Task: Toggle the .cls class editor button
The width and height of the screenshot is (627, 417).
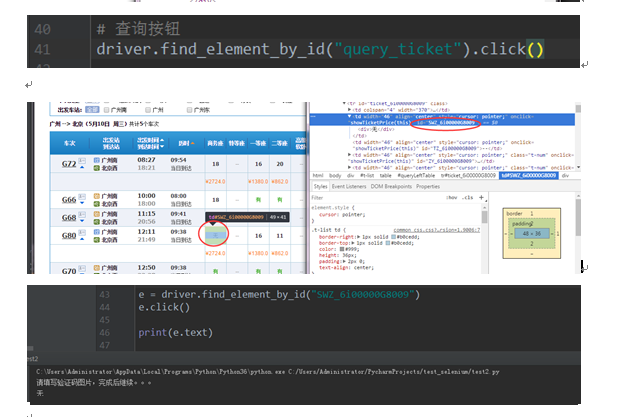Action: pos(467,198)
